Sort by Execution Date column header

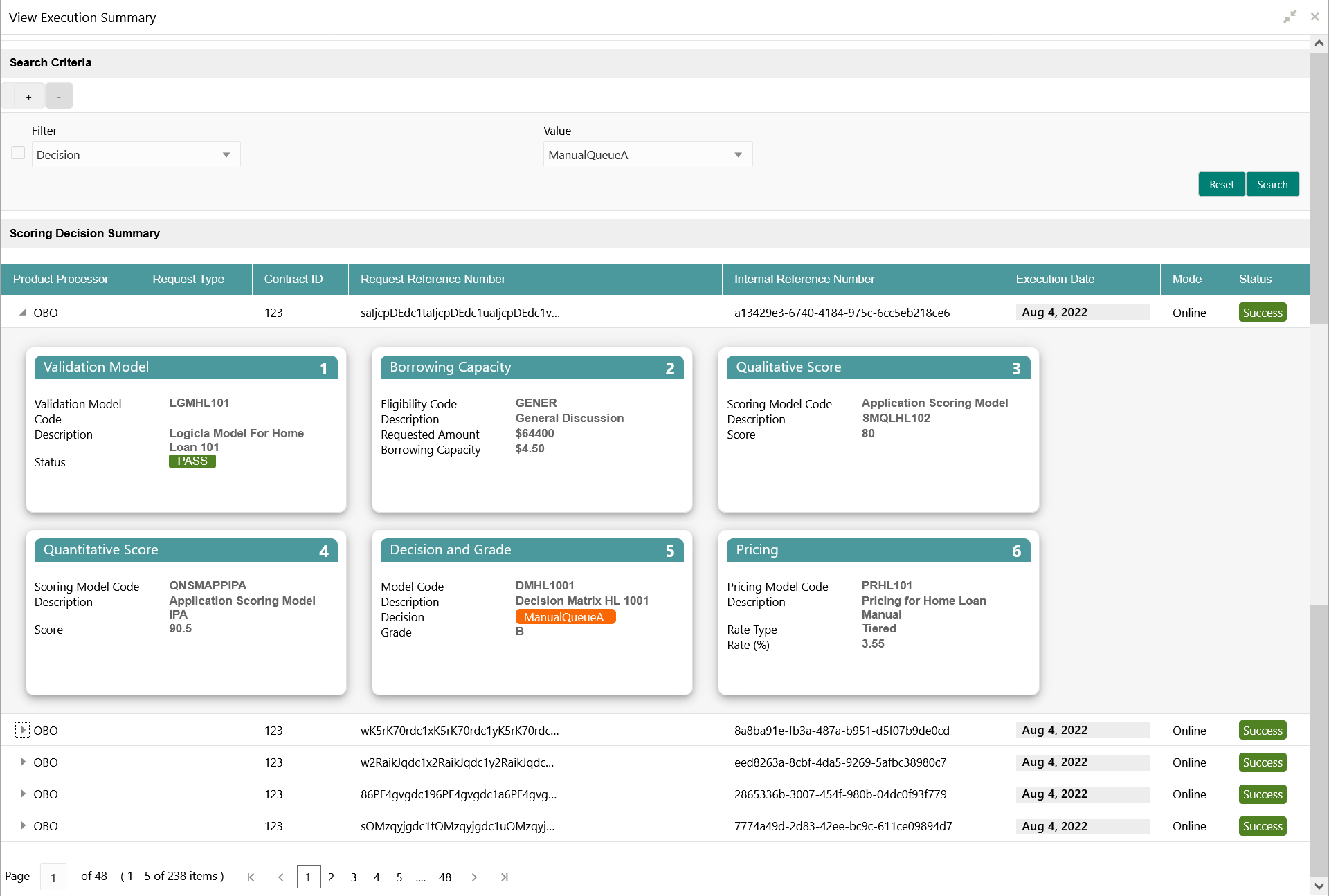1055,280
